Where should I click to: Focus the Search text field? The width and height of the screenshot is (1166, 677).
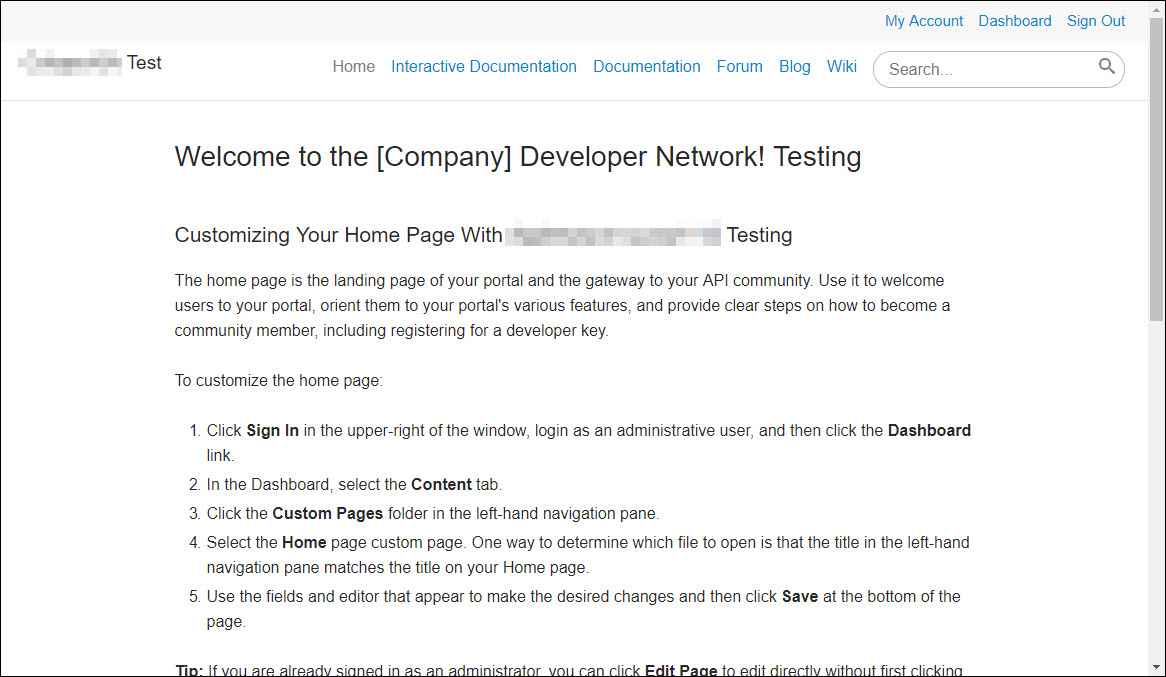[x=985, y=70]
